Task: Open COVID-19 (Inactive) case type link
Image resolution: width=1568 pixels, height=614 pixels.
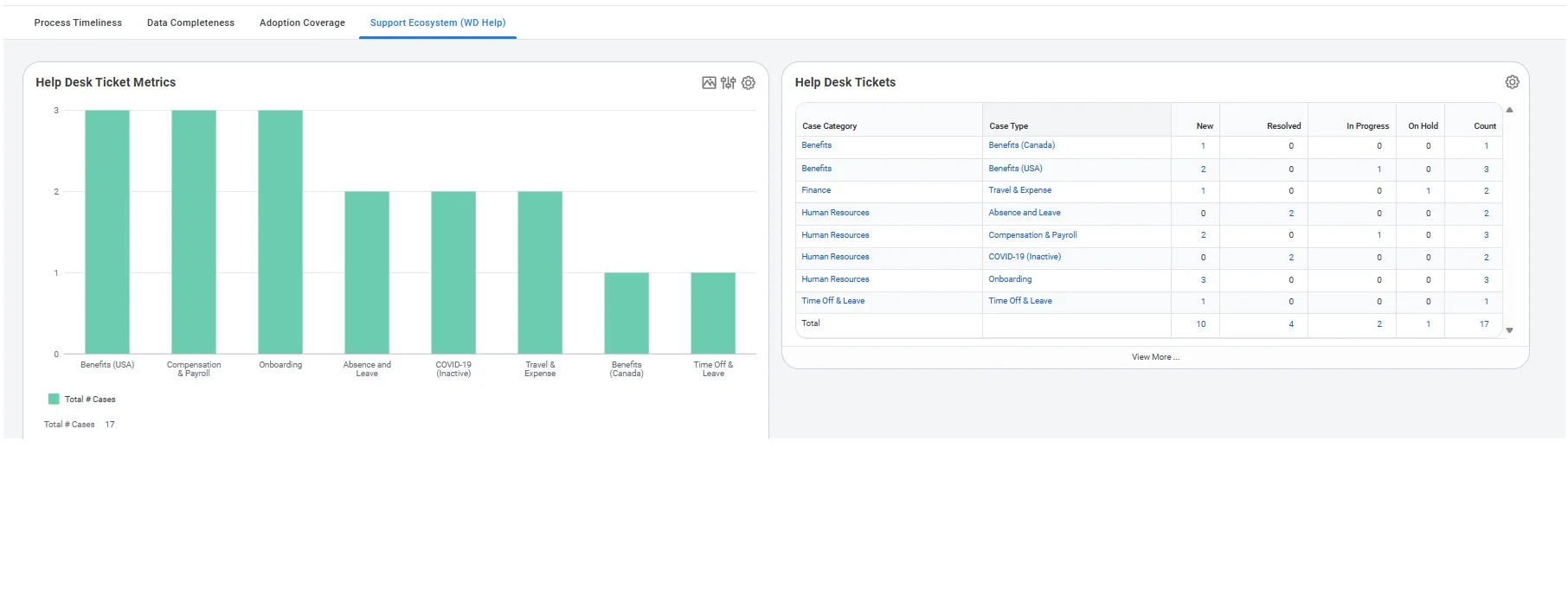Action: pos(1025,257)
